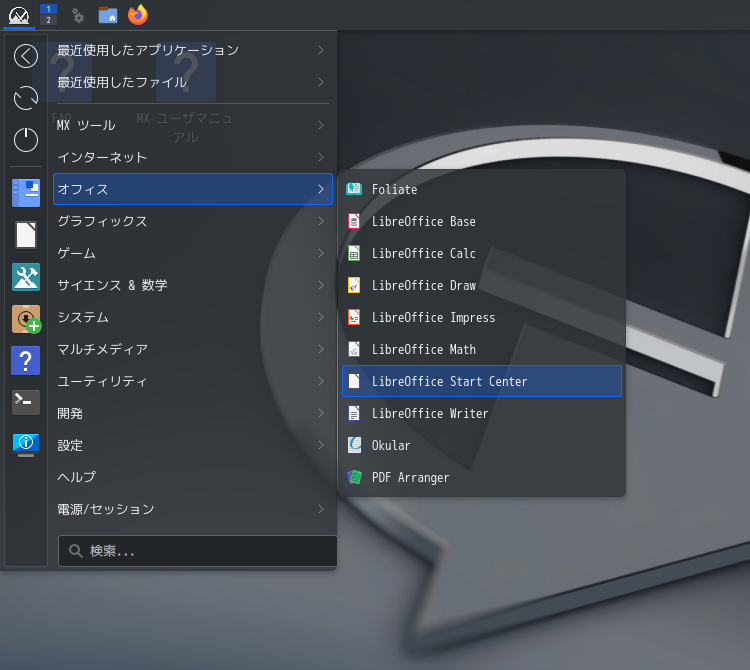750x670 pixels.
Task: Open Okular from the Office list
Action: coord(482,445)
